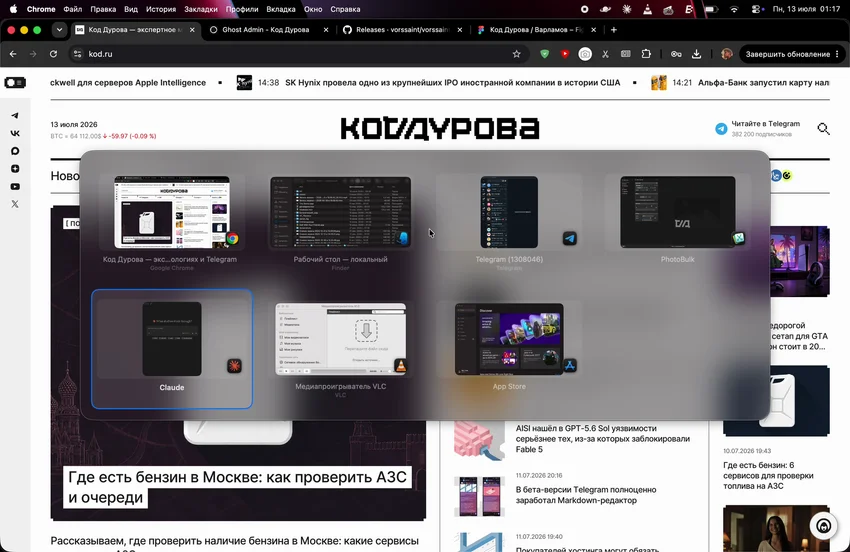Viewport: 850px width, 552px height.
Task: Open the Telegram icon in the site's left sidebar
Action: [15, 115]
